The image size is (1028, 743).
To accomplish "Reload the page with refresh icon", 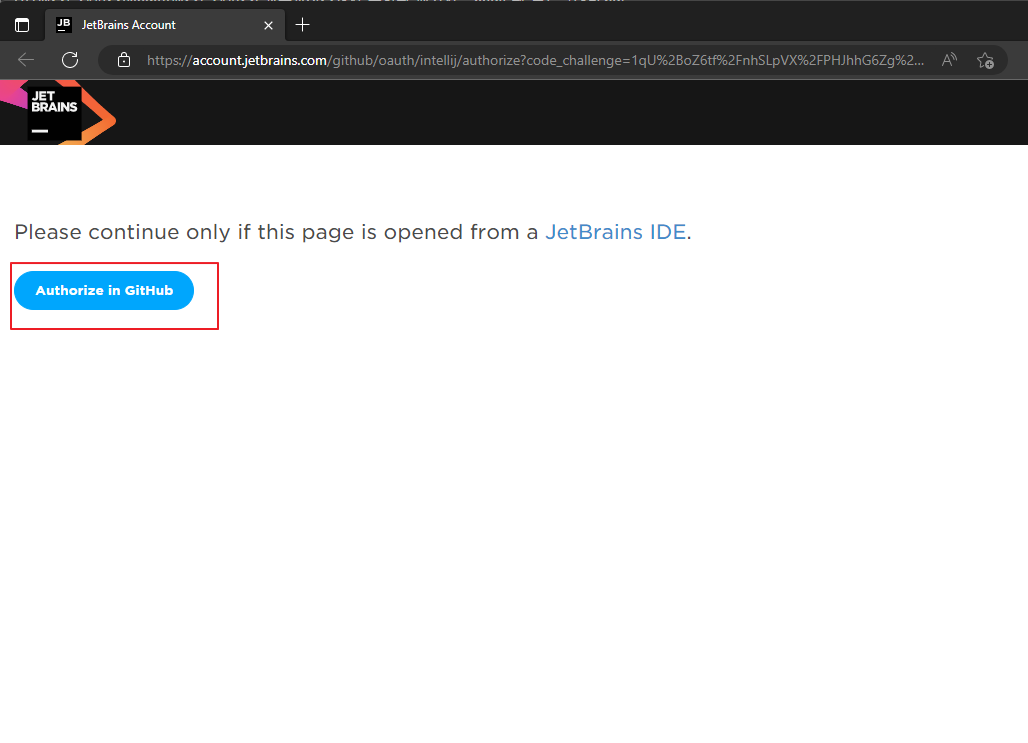I will tap(70, 60).
